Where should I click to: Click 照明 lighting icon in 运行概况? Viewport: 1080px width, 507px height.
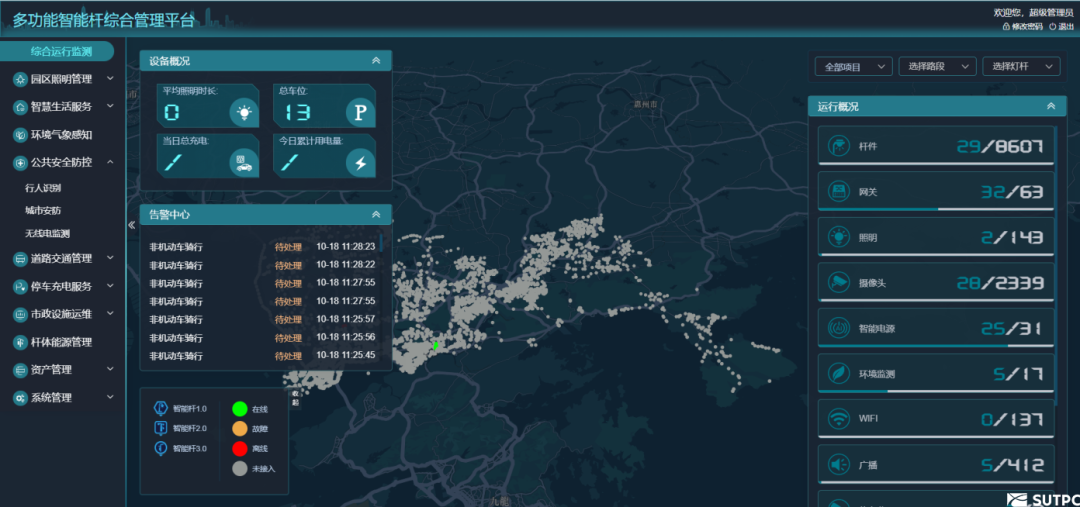coord(838,237)
